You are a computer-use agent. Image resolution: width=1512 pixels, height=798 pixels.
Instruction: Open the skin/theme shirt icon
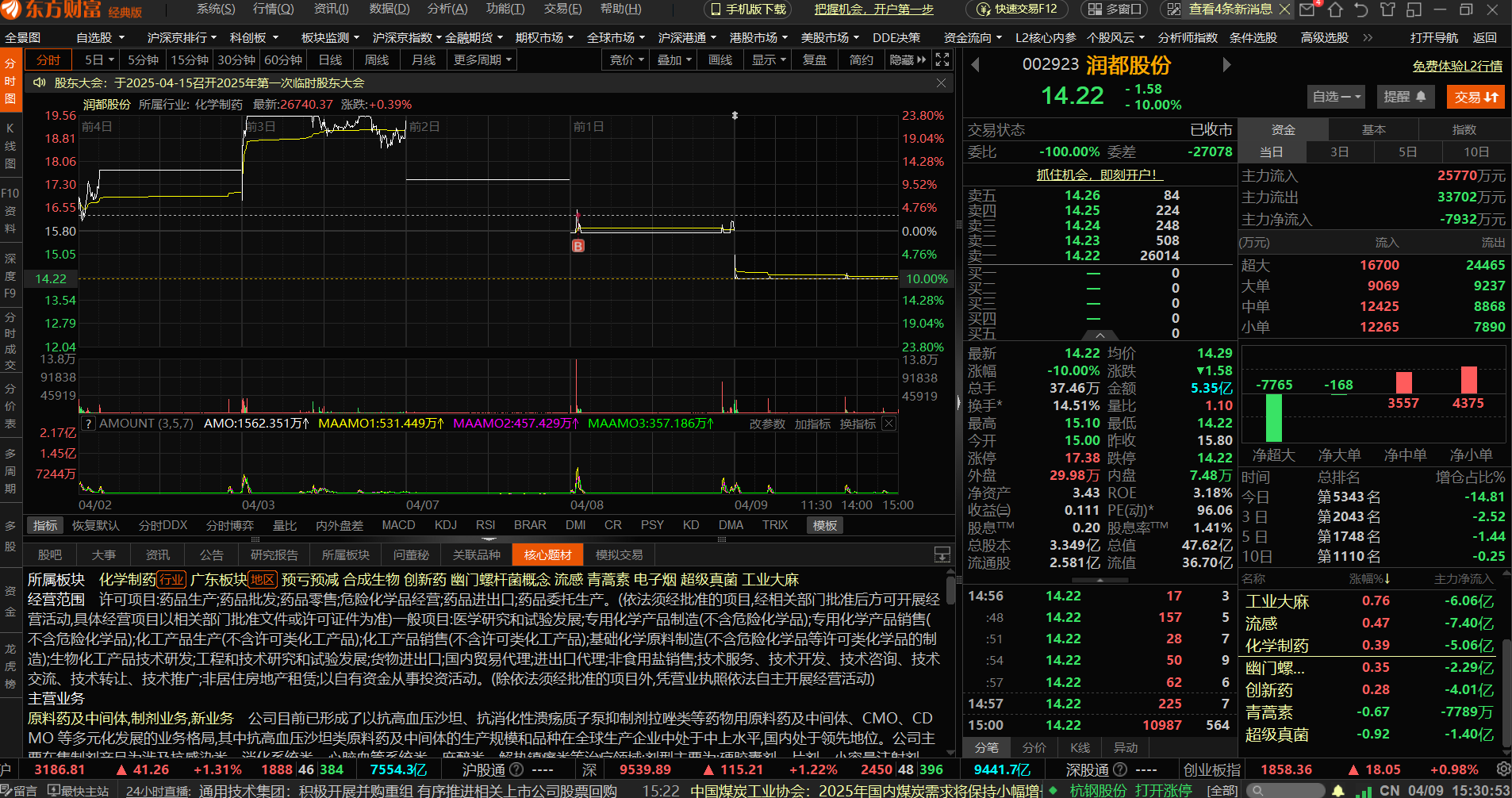(x=1387, y=10)
